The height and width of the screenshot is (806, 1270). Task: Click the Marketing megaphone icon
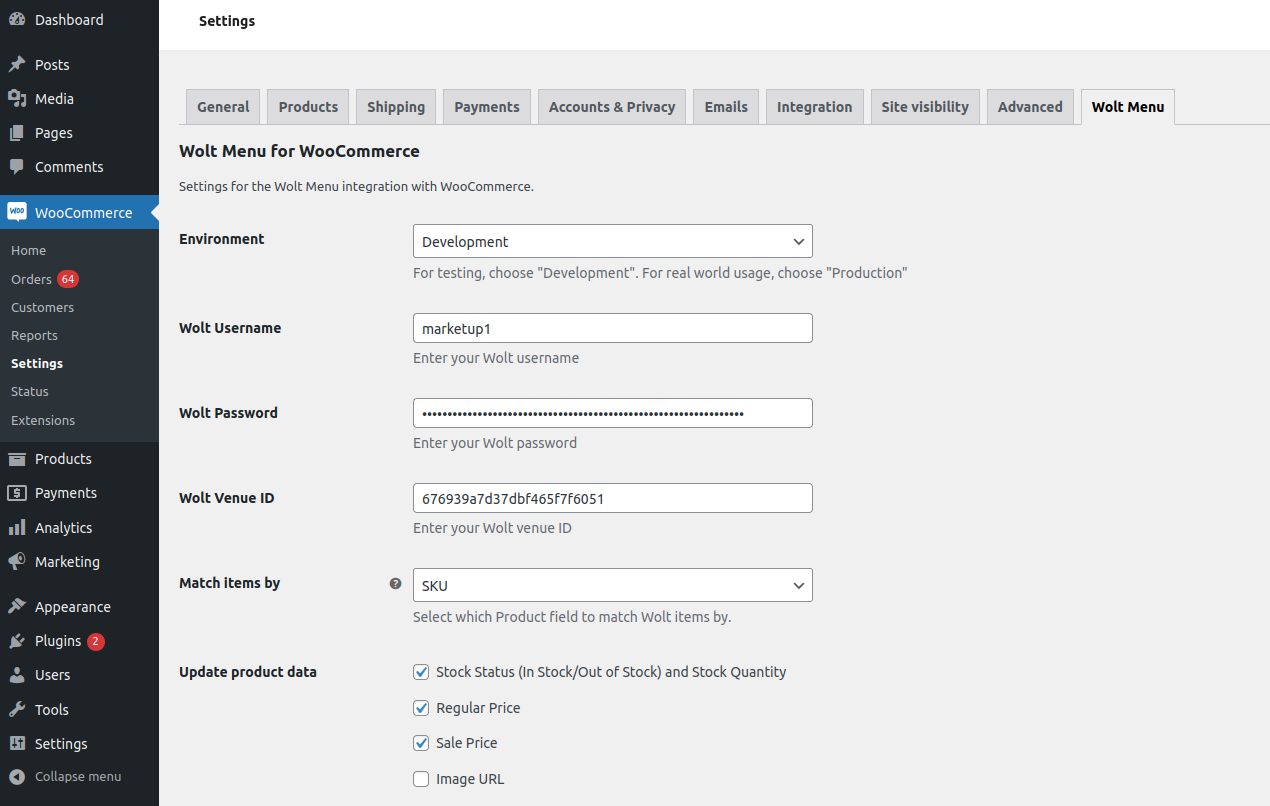click(x=17, y=562)
